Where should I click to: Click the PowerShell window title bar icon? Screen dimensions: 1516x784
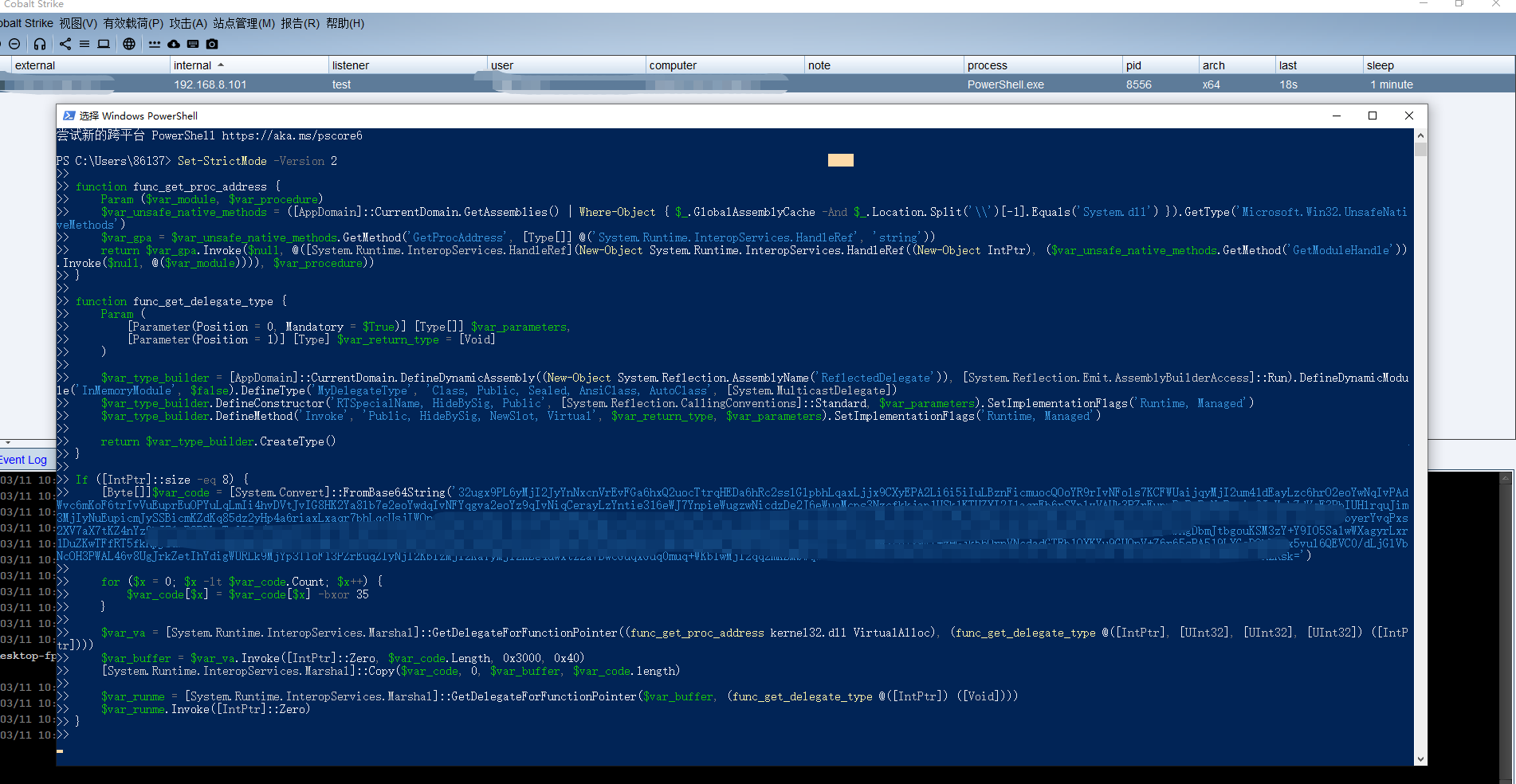pos(69,116)
